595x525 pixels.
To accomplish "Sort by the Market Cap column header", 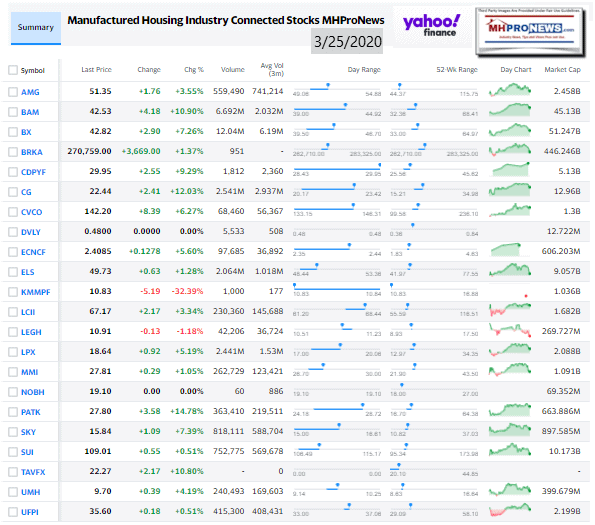I will point(562,70).
